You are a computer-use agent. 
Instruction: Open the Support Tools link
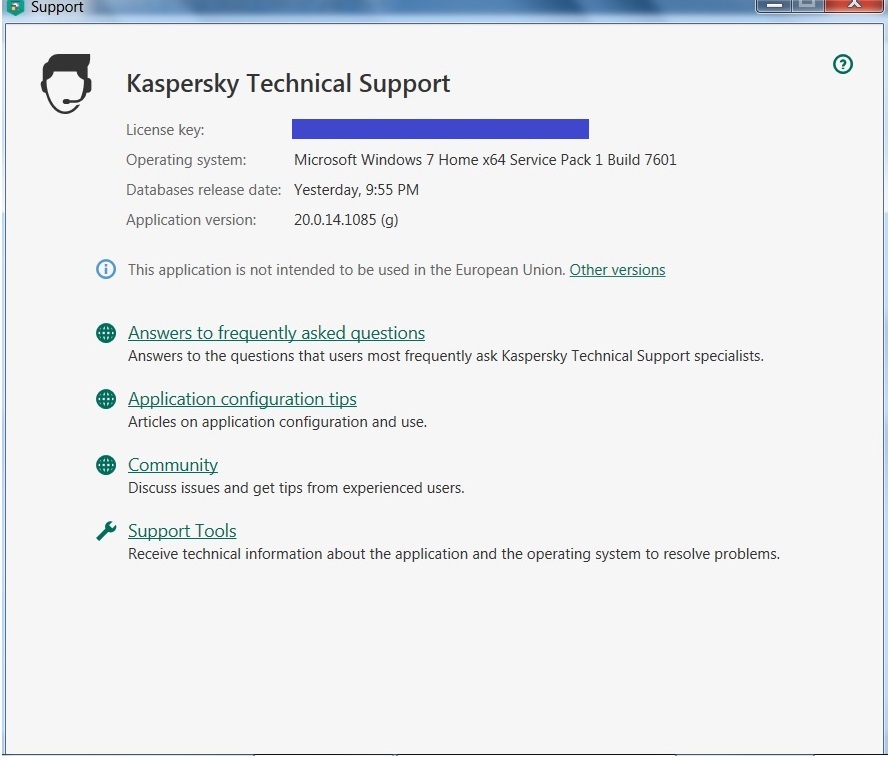pyautogui.click(x=182, y=531)
